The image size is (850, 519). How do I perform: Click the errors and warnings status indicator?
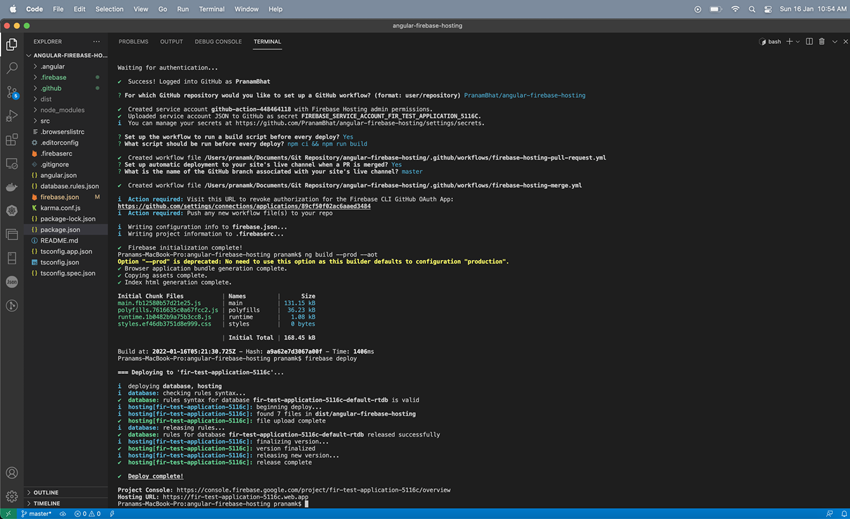(x=87, y=514)
